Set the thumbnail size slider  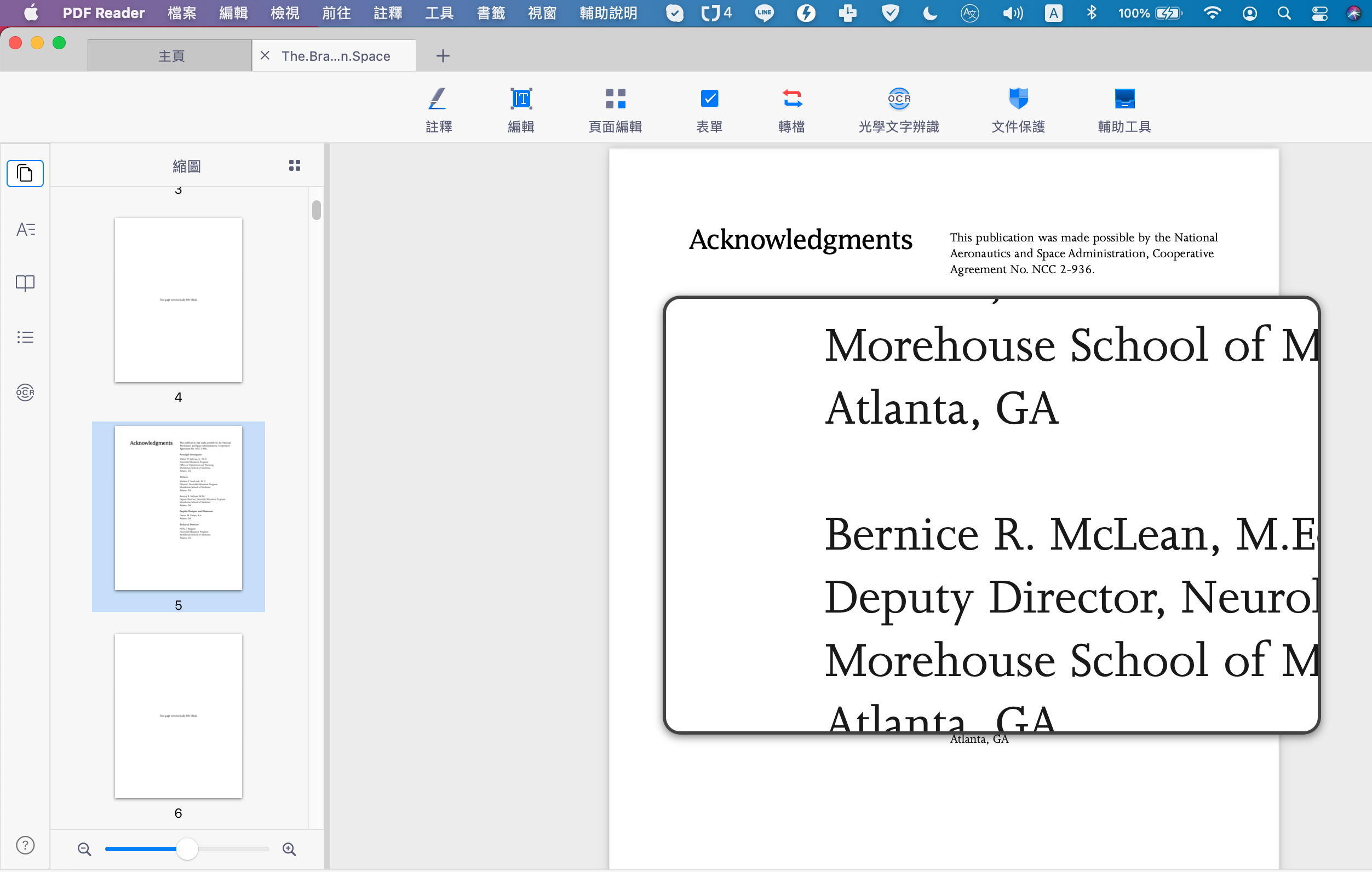coord(187,848)
